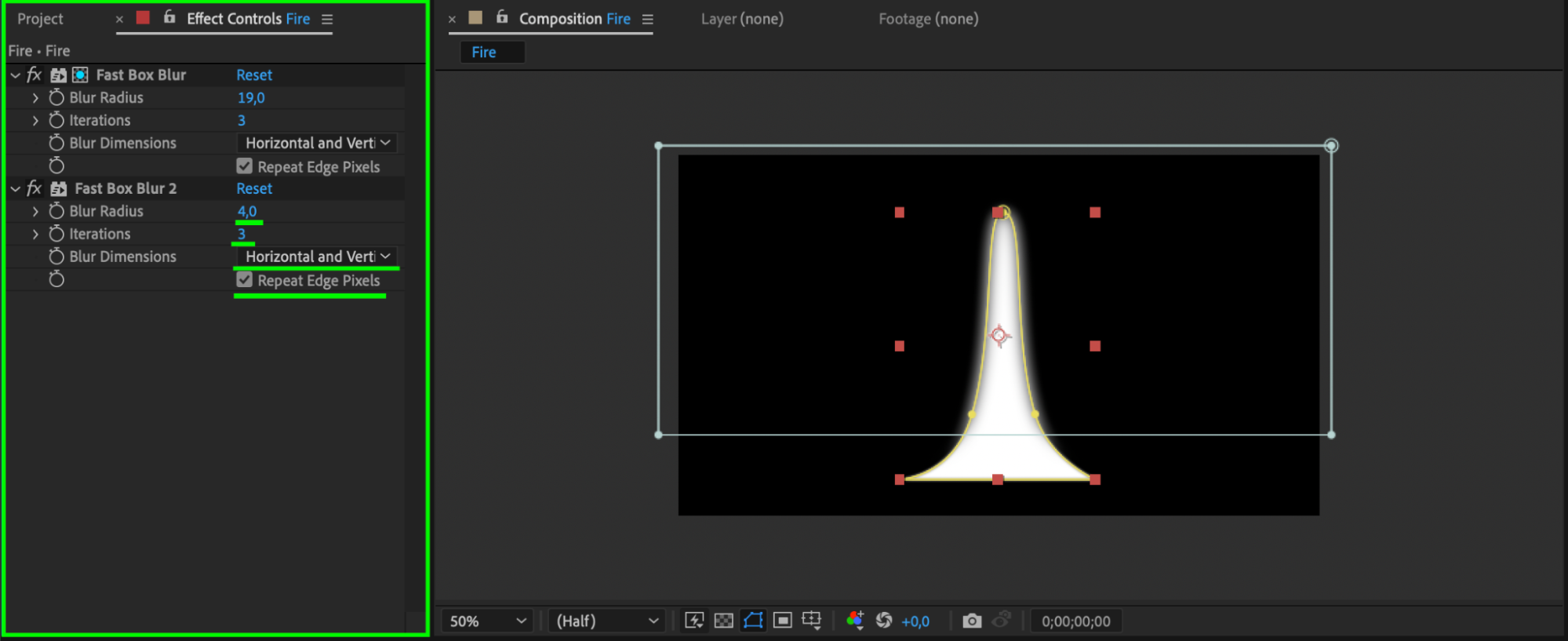
Task: Toggle the transparency grid icon
Action: click(723, 621)
